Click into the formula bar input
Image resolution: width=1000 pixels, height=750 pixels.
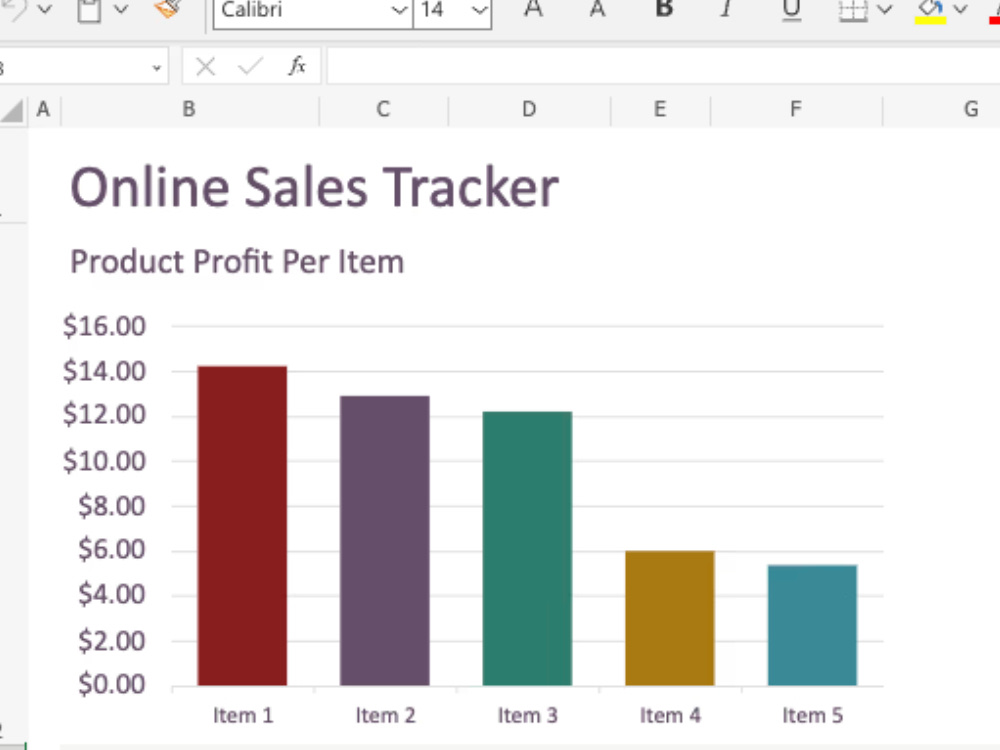tap(663, 66)
